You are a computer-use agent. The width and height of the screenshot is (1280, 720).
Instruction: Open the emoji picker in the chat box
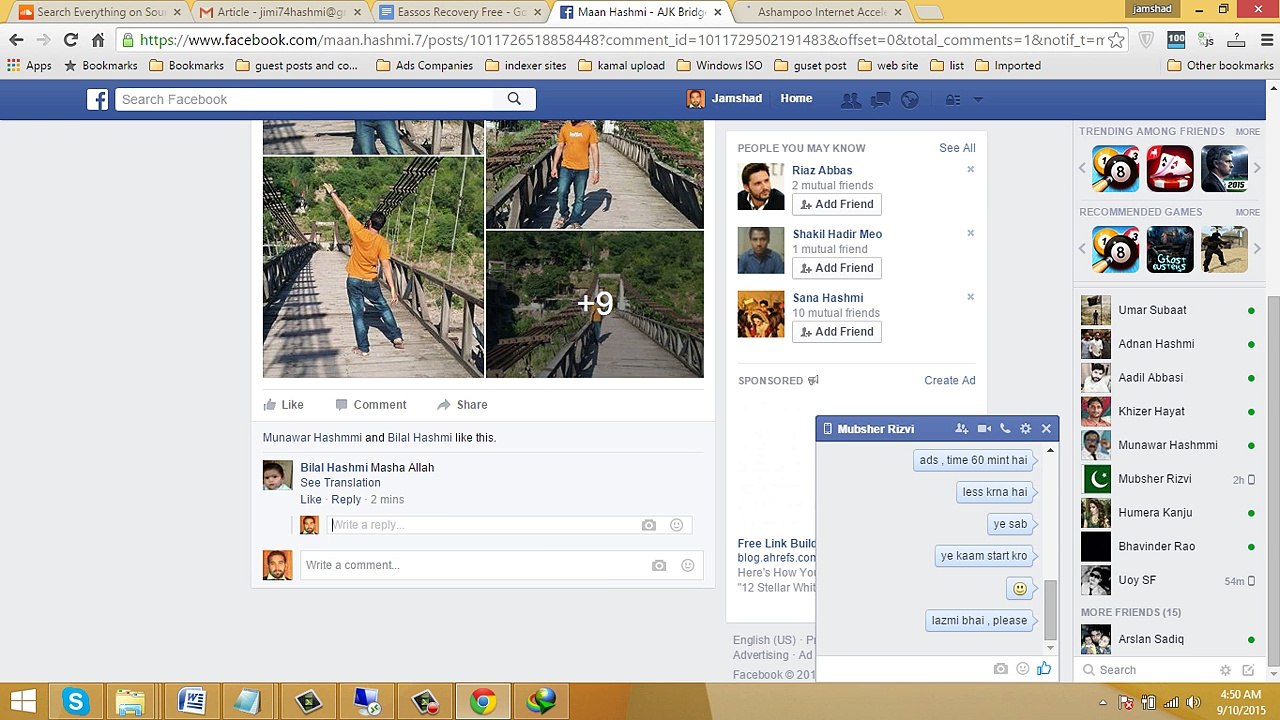tap(1022, 669)
